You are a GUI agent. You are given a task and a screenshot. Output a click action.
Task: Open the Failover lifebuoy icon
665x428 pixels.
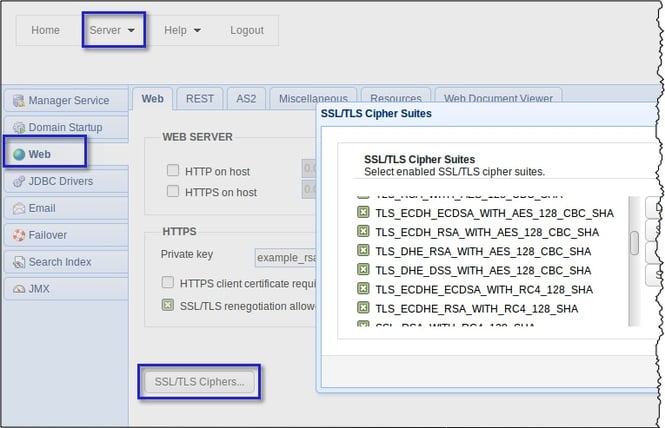[18, 236]
